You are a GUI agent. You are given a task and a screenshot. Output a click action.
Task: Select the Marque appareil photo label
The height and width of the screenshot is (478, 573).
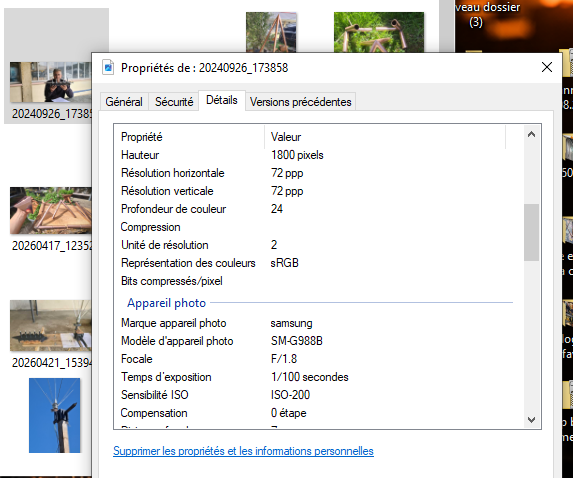pyautogui.click(x=174, y=323)
